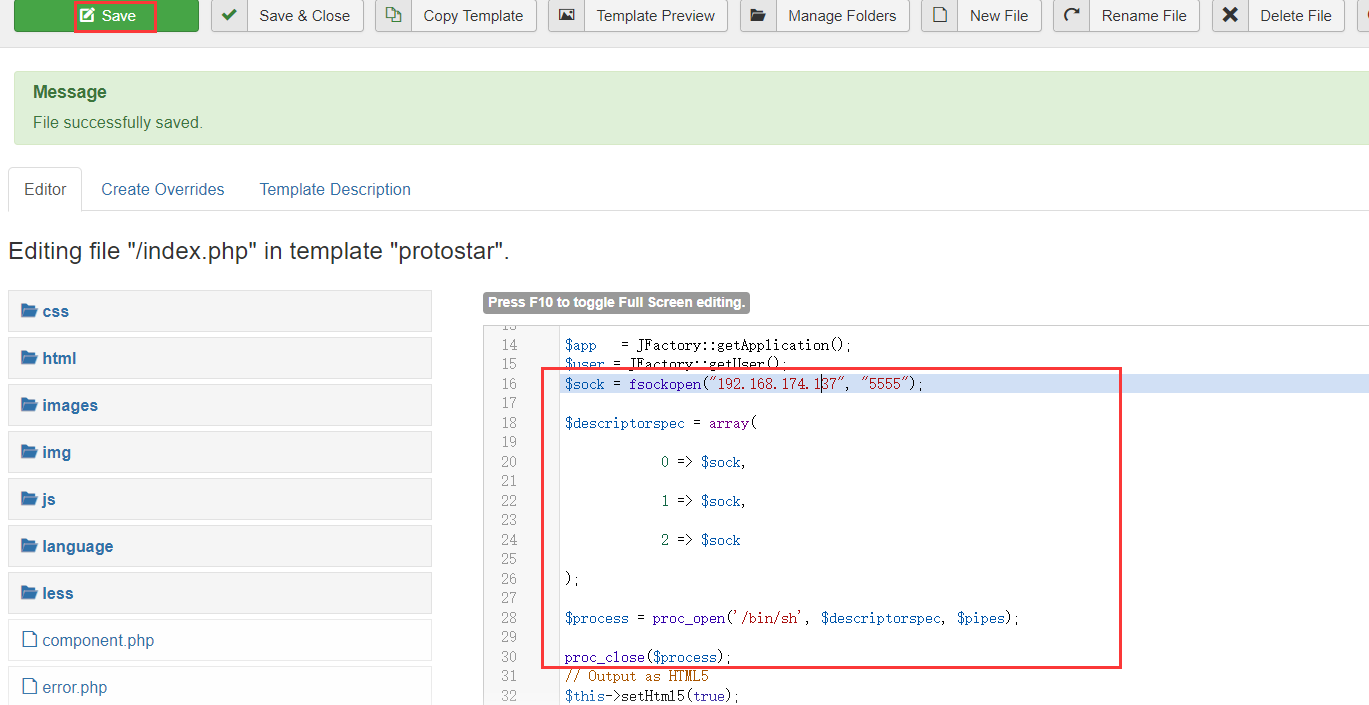This screenshot has width=1369, height=705.
Task: Click the '2 => $sock' code line
Action: tap(700, 540)
